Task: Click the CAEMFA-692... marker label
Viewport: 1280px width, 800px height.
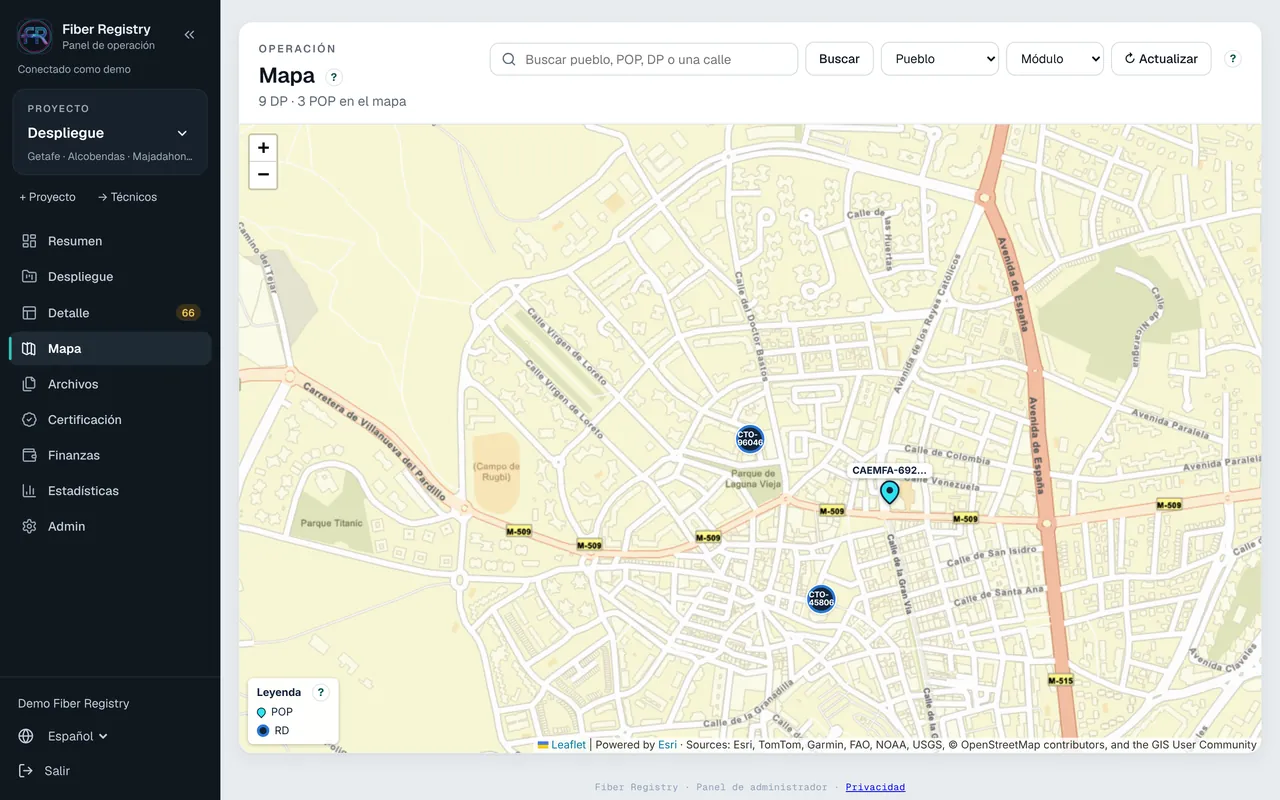Action: tap(889, 470)
